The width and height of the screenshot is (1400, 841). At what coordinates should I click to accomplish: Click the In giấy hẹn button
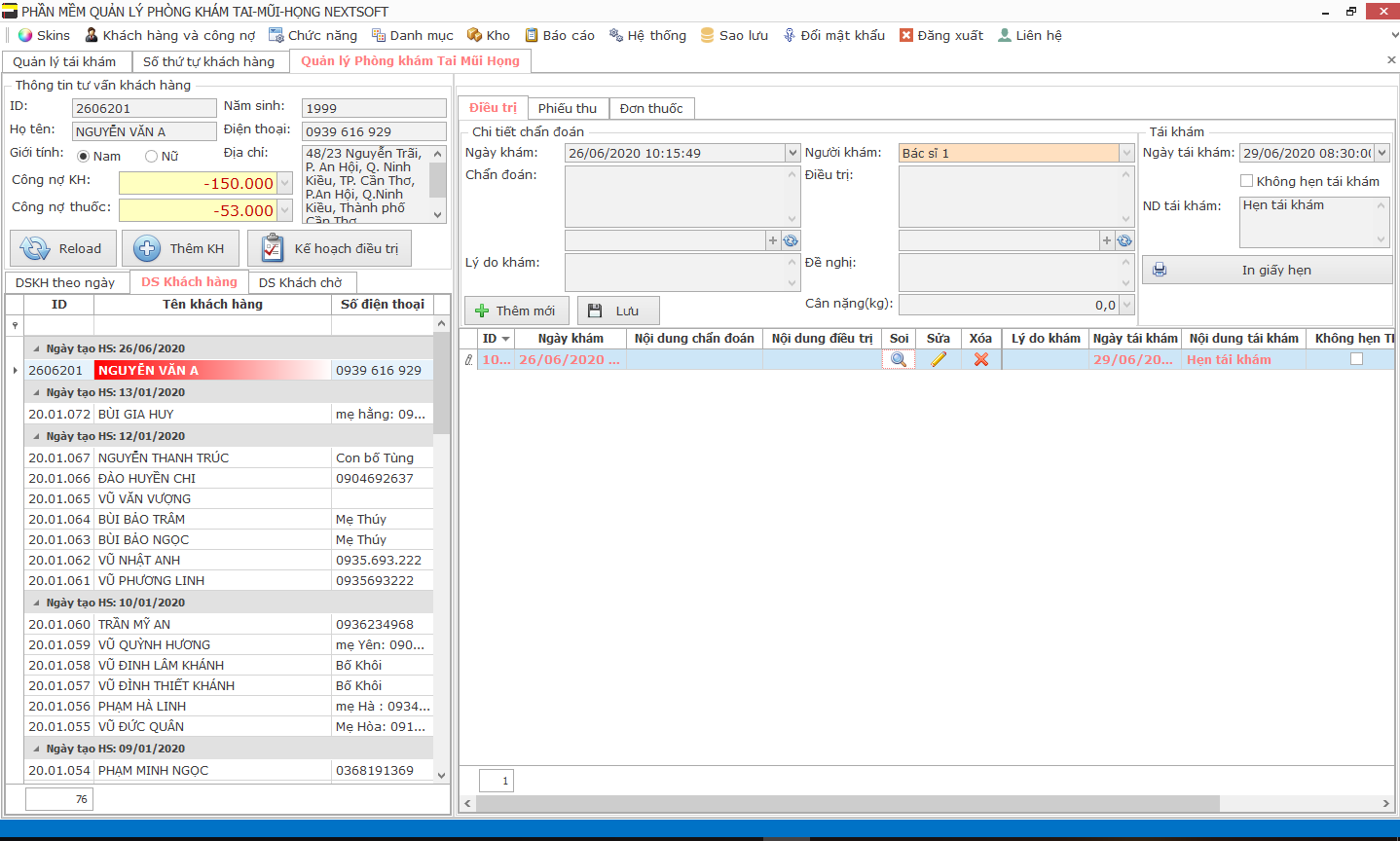pos(1267,270)
